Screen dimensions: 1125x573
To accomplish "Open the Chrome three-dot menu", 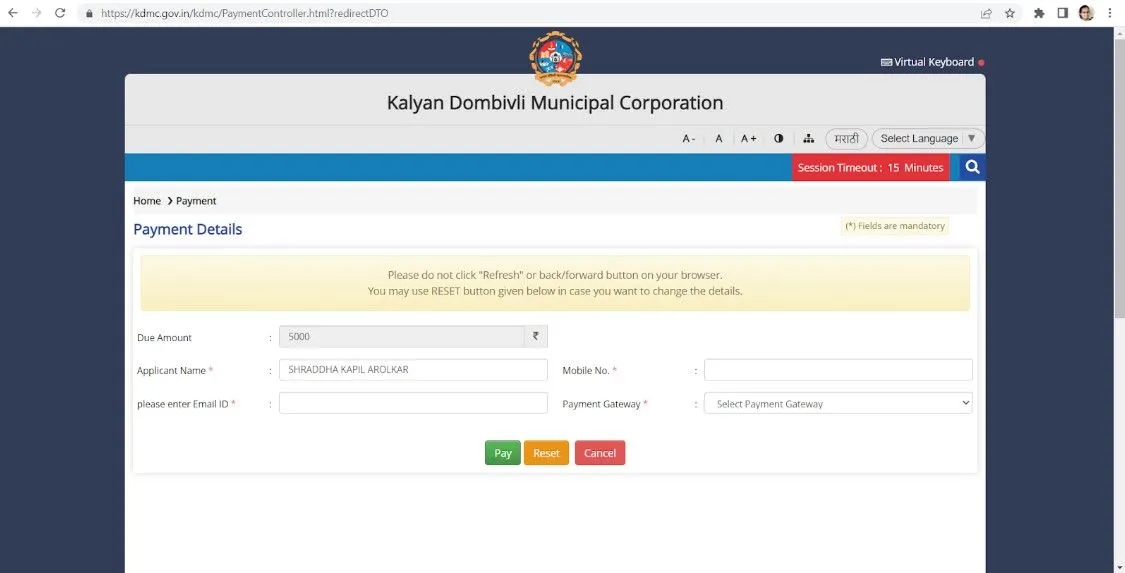I will click(1110, 13).
